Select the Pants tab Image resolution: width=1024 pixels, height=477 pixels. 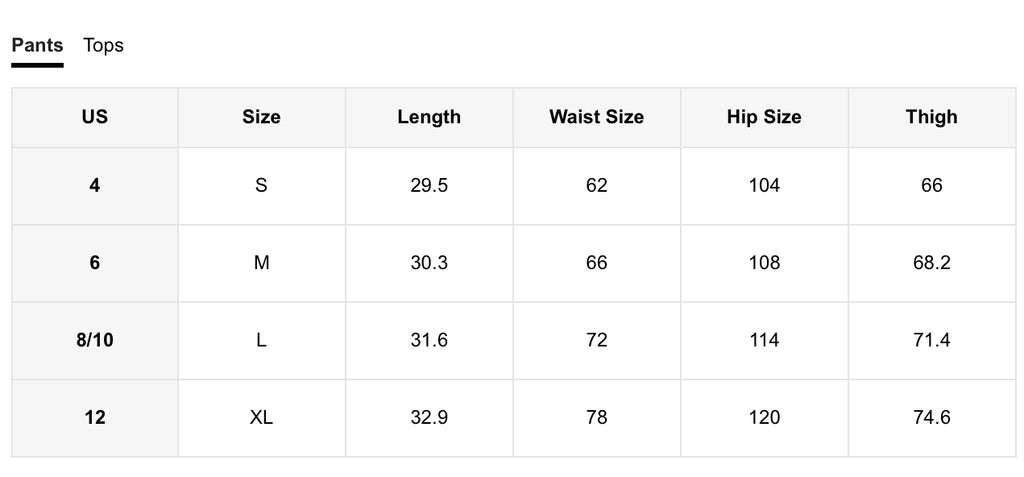(37, 46)
